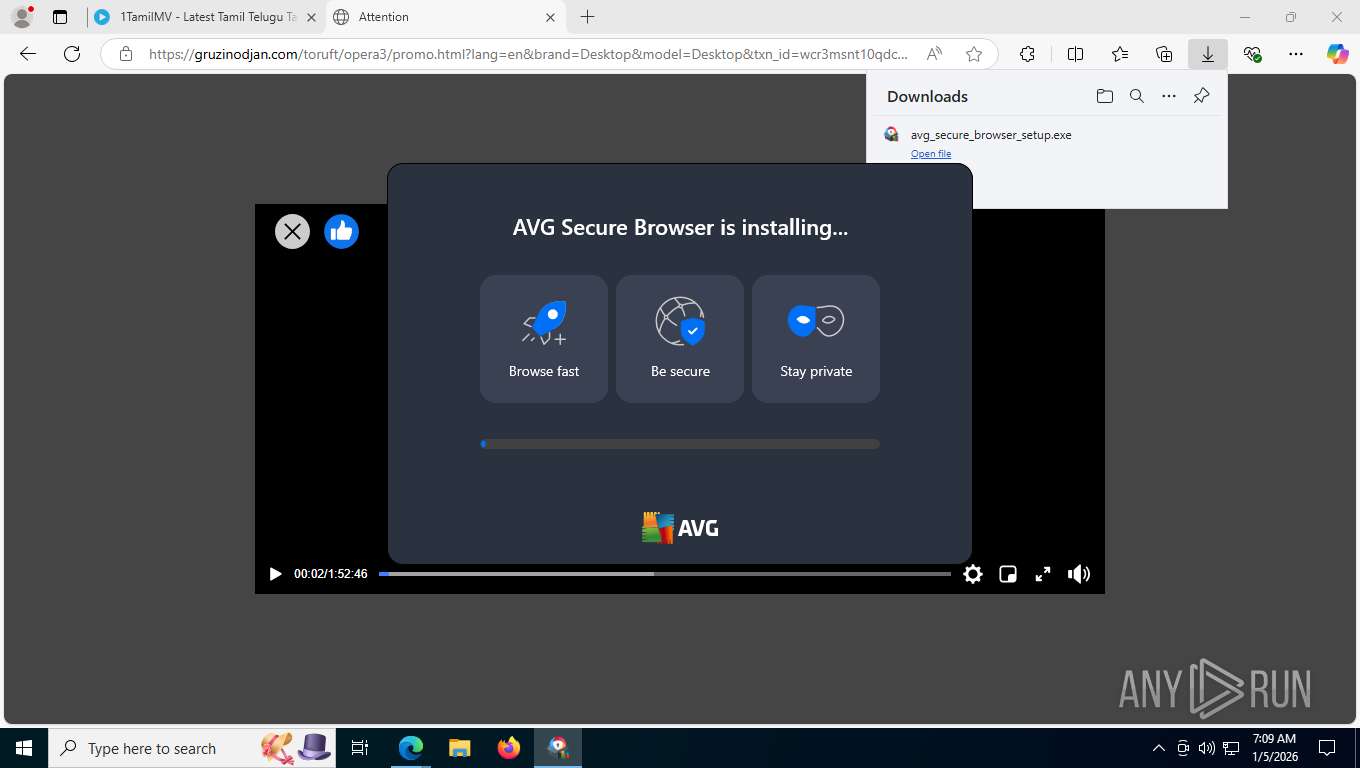Open the notifications center
Image resolution: width=1360 pixels, height=768 pixels.
tap(1327, 748)
